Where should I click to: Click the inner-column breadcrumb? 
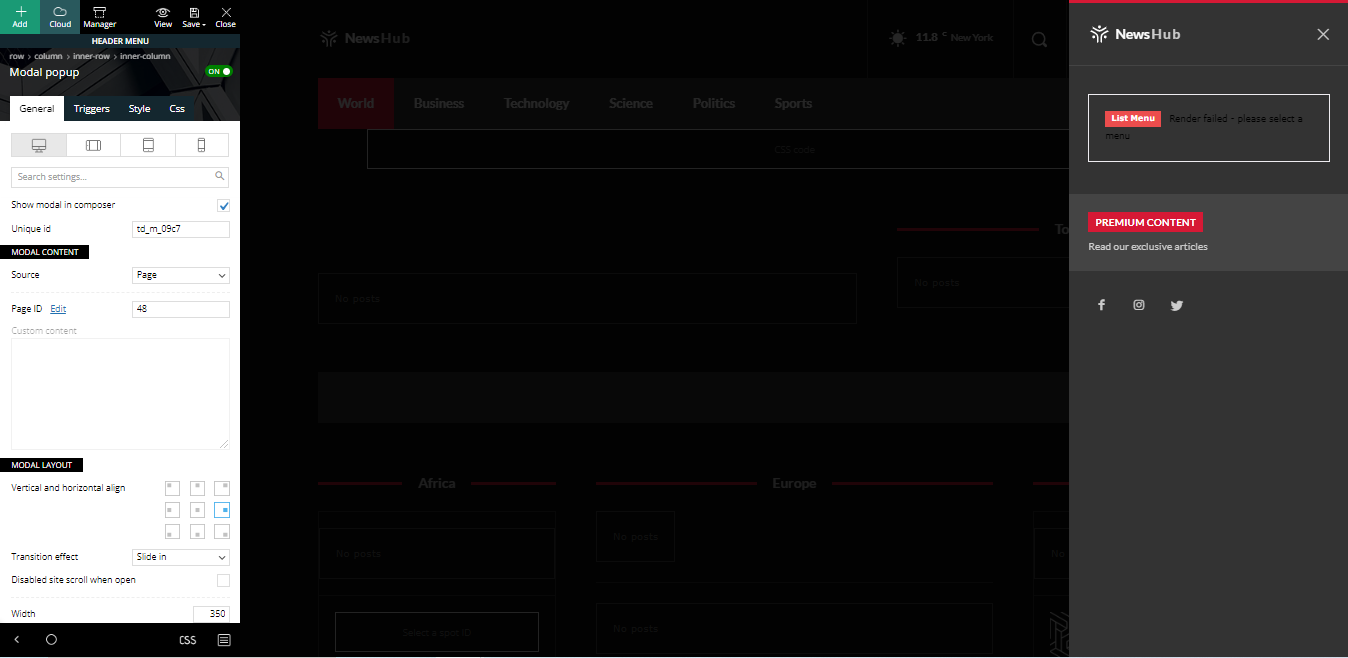(x=145, y=56)
